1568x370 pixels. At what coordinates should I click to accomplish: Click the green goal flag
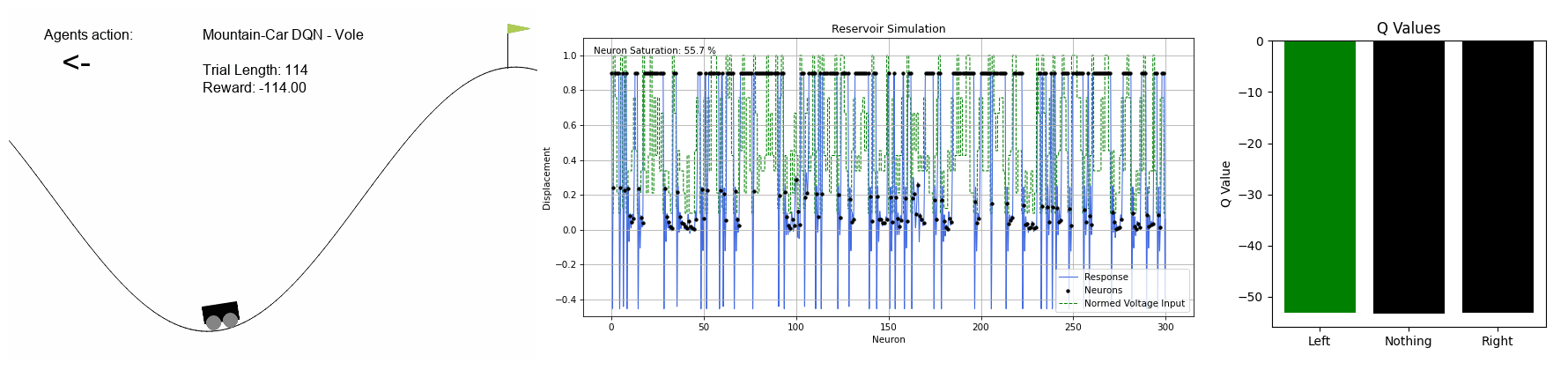coord(518,29)
